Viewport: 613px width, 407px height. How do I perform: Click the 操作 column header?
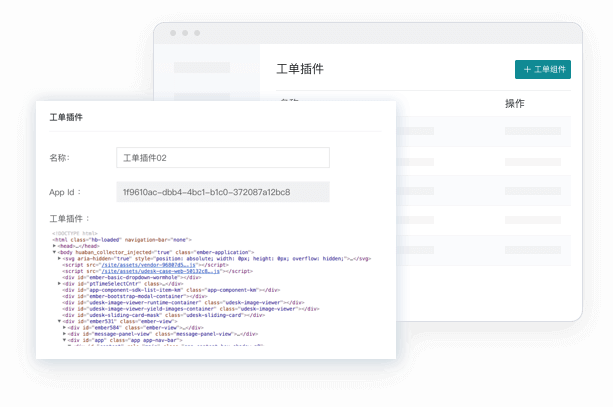(514, 104)
